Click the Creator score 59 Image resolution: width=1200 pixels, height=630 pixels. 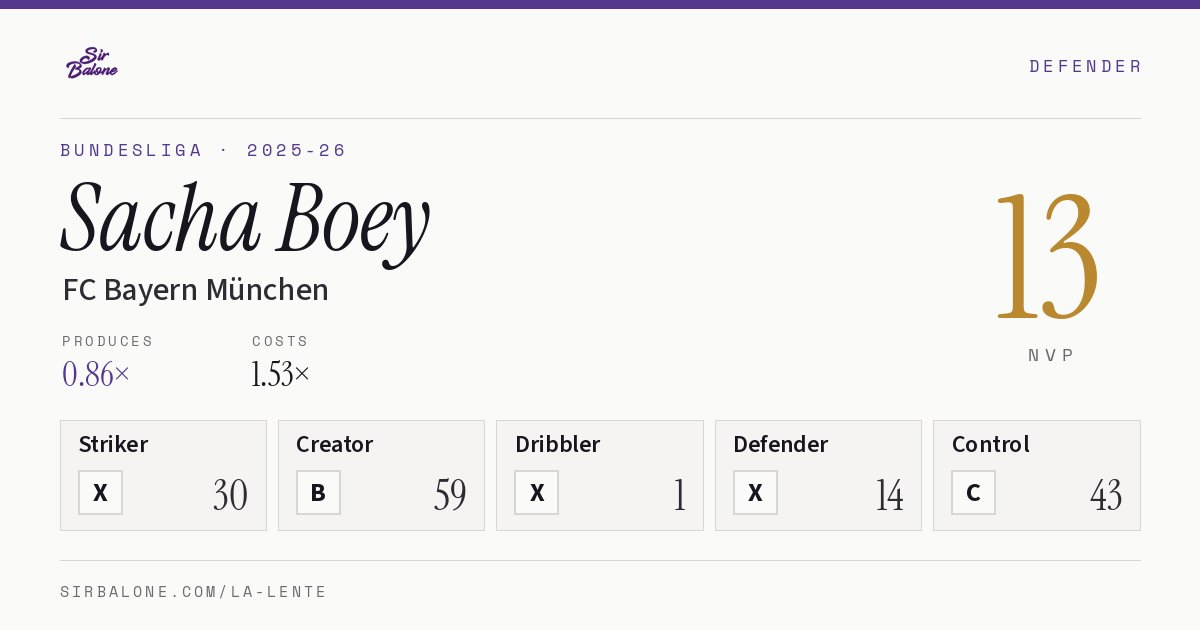coord(450,495)
